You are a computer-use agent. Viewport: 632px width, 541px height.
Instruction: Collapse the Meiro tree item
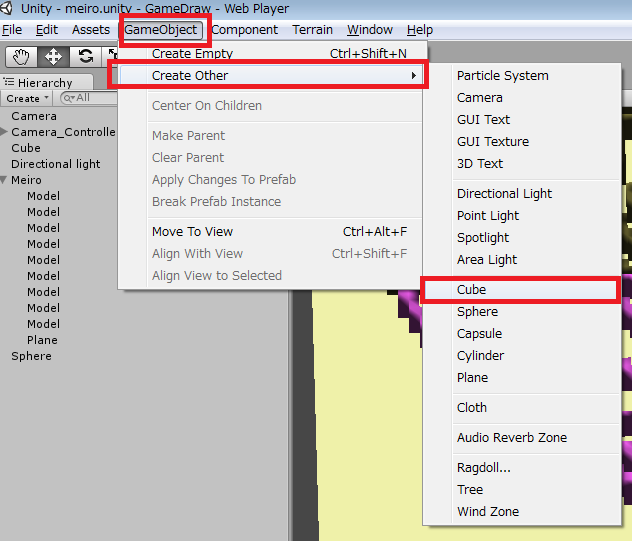coord(4,180)
